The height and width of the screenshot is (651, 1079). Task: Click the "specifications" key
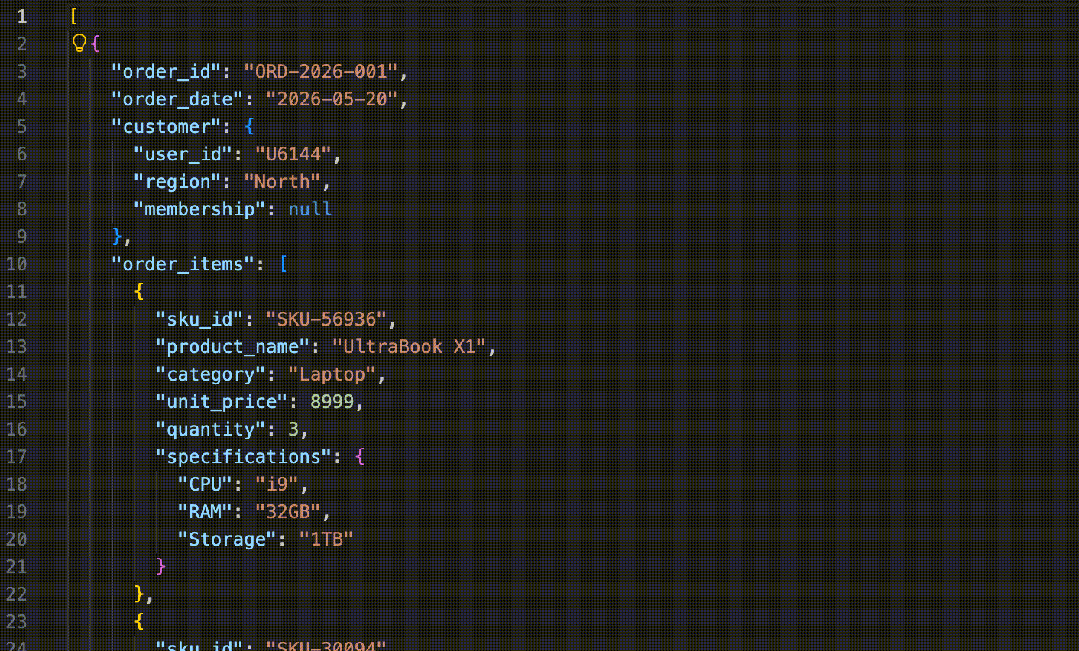(243, 457)
